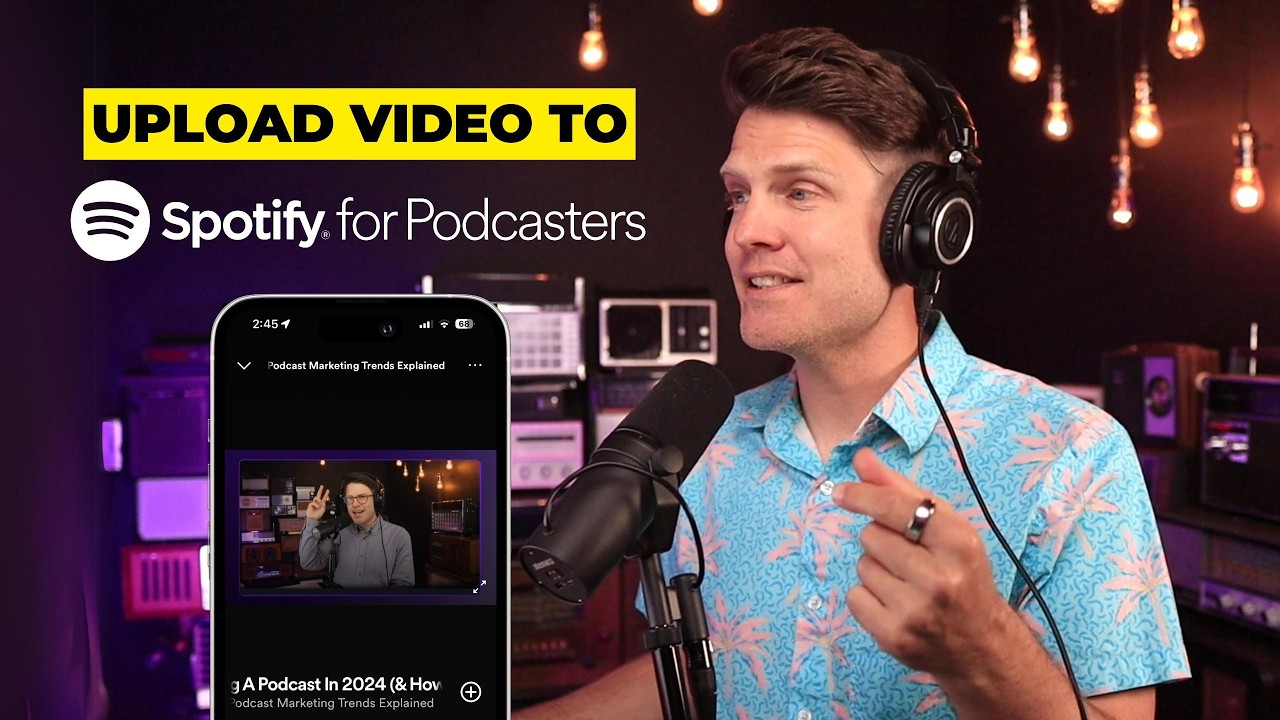Tap the episode title 'A Podcast In 2024'
This screenshot has height=720, width=1280.
tap(335, 684)
